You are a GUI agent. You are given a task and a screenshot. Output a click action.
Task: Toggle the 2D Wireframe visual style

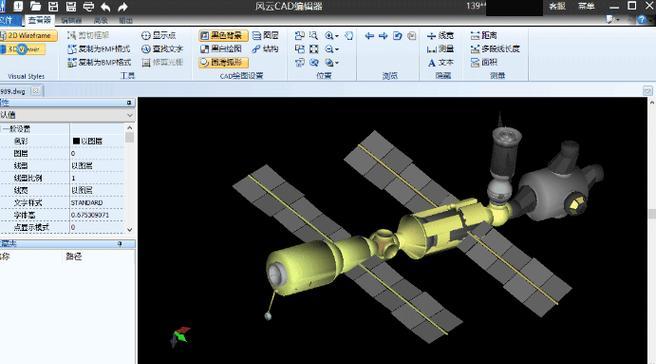click(x=28, y=36)
